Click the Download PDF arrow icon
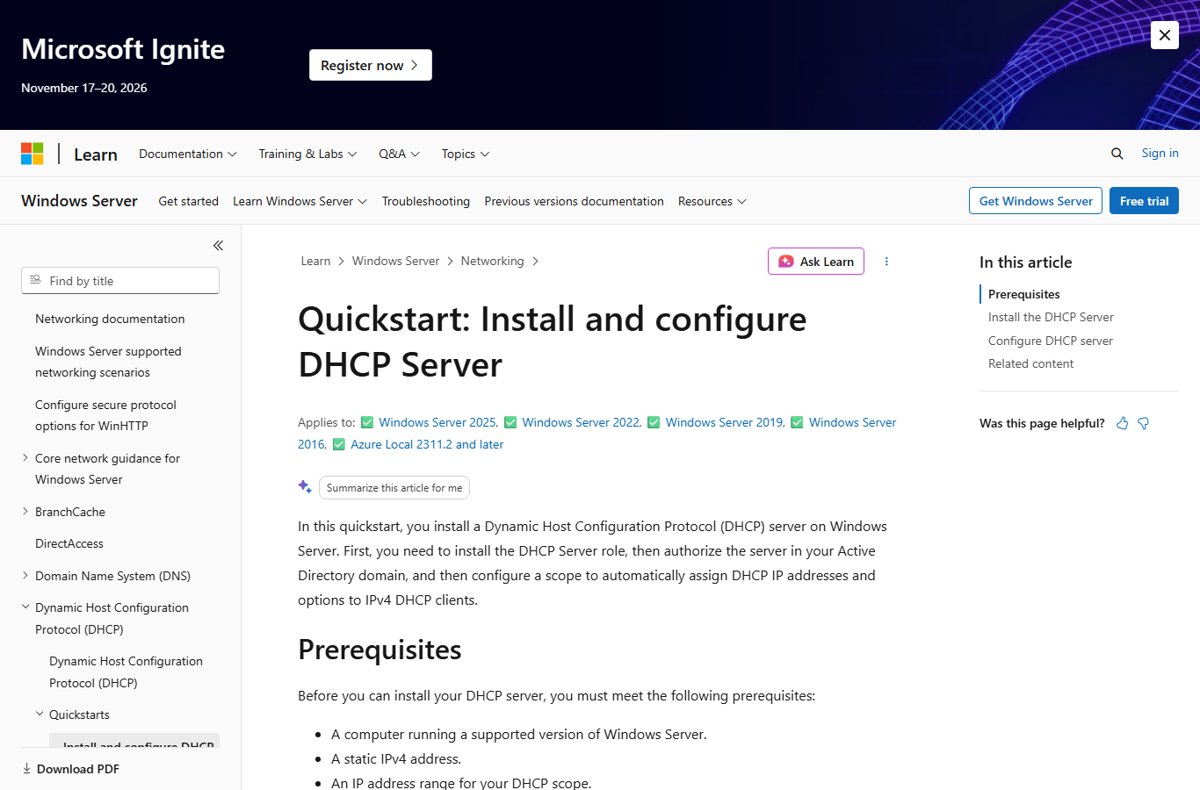 click(x=26, y=769)
